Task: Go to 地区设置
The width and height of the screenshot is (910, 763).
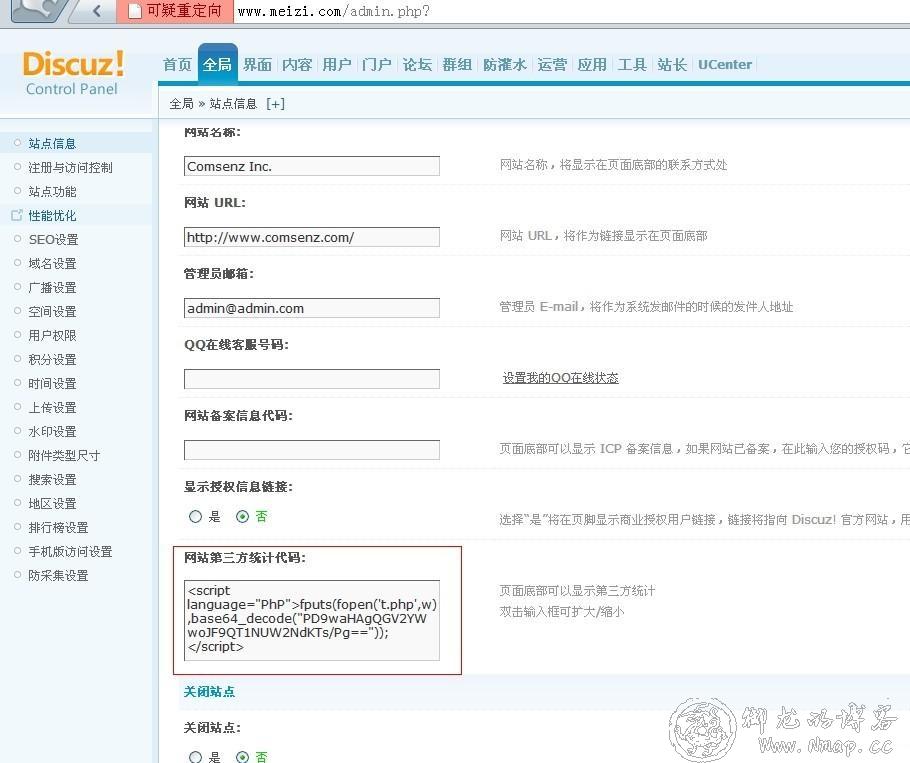Action: pos(52,504)
